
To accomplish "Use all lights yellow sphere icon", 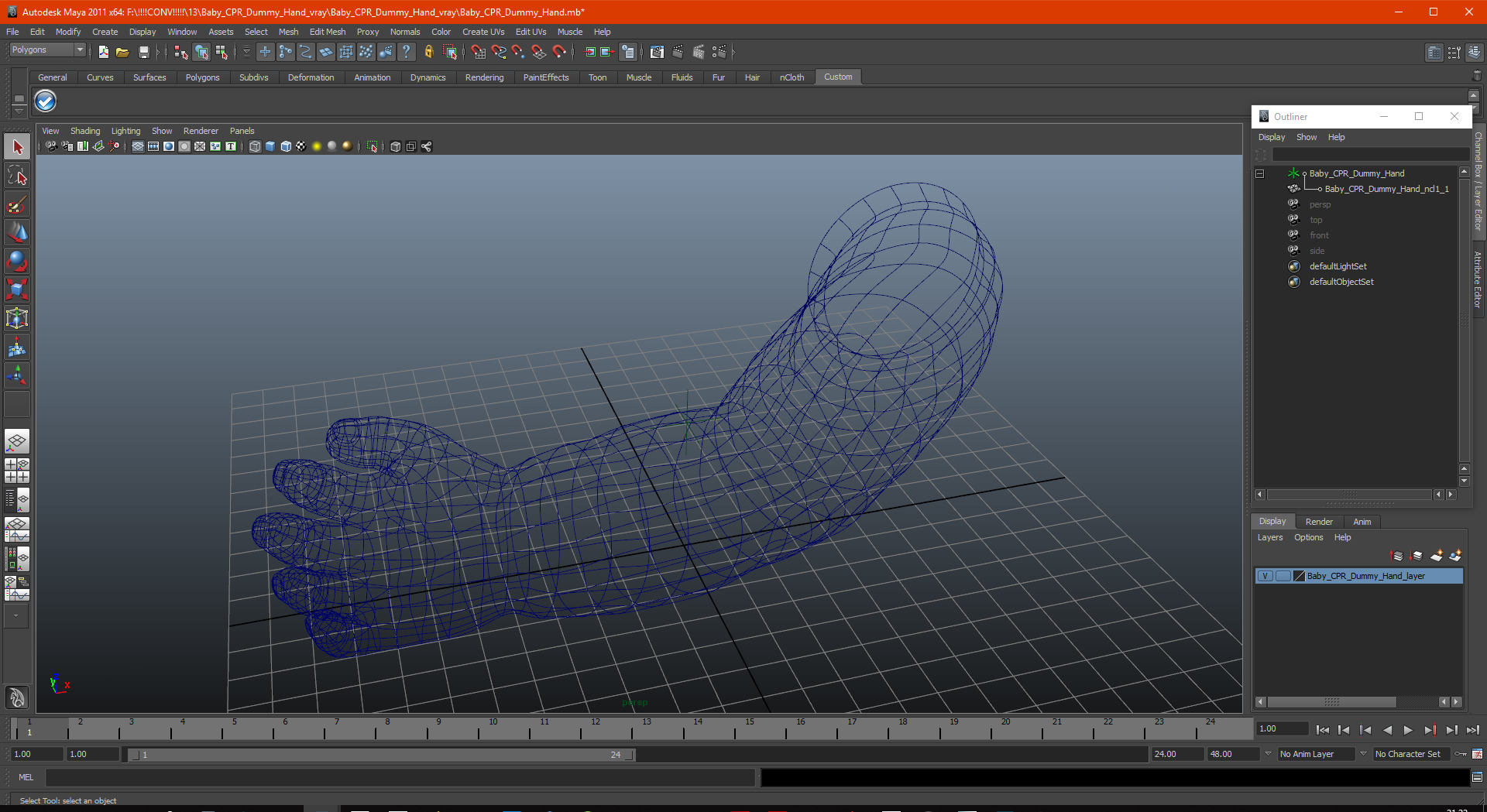I will coord(317,146).
